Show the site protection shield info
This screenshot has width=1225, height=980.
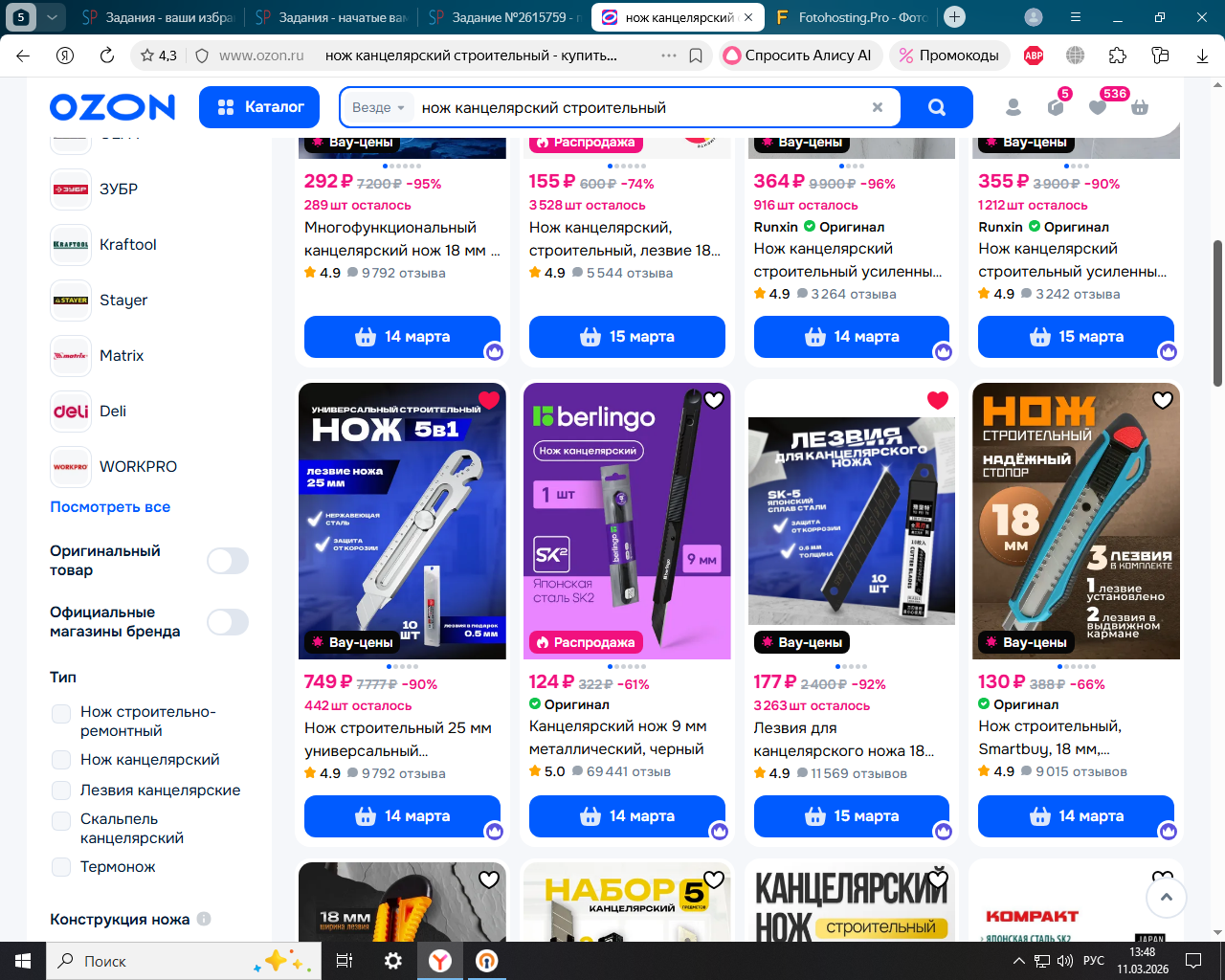point(202,56)
